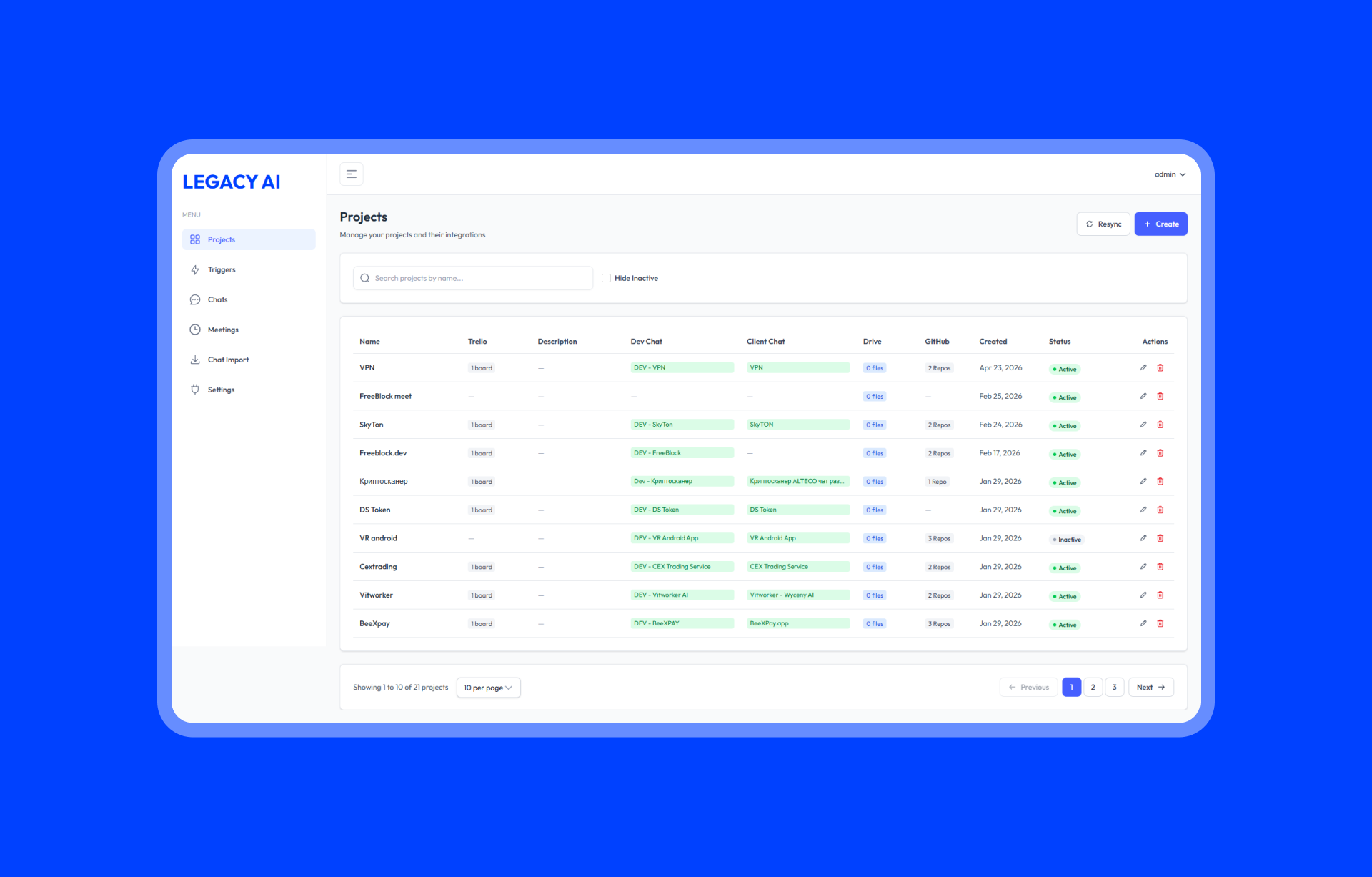This screenshot has width=1372, height=877.
Task: Open Meetings in the sidebar menu
Action: [x=249, y=330]
